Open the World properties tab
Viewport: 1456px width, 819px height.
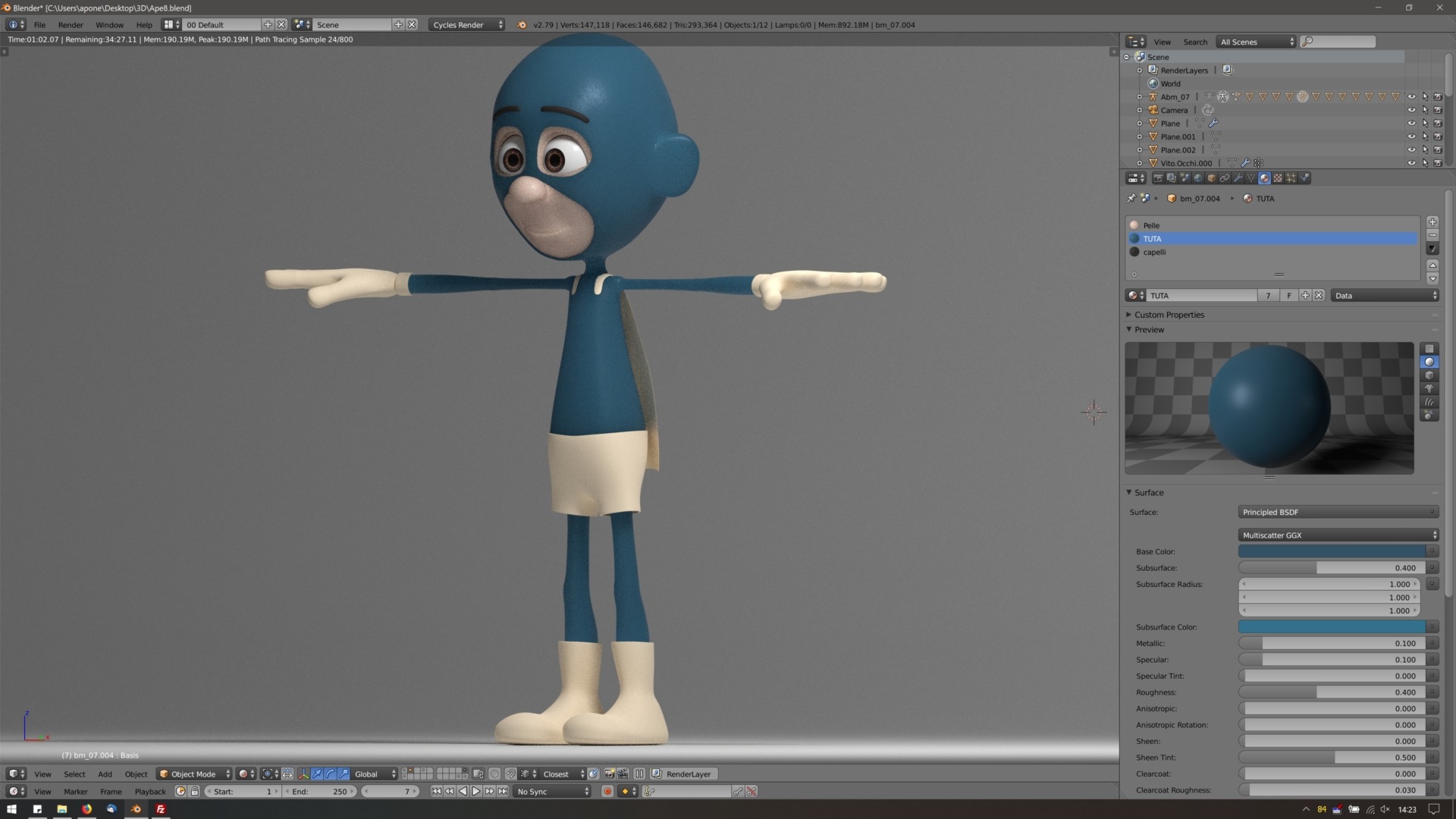[1198, 178]
